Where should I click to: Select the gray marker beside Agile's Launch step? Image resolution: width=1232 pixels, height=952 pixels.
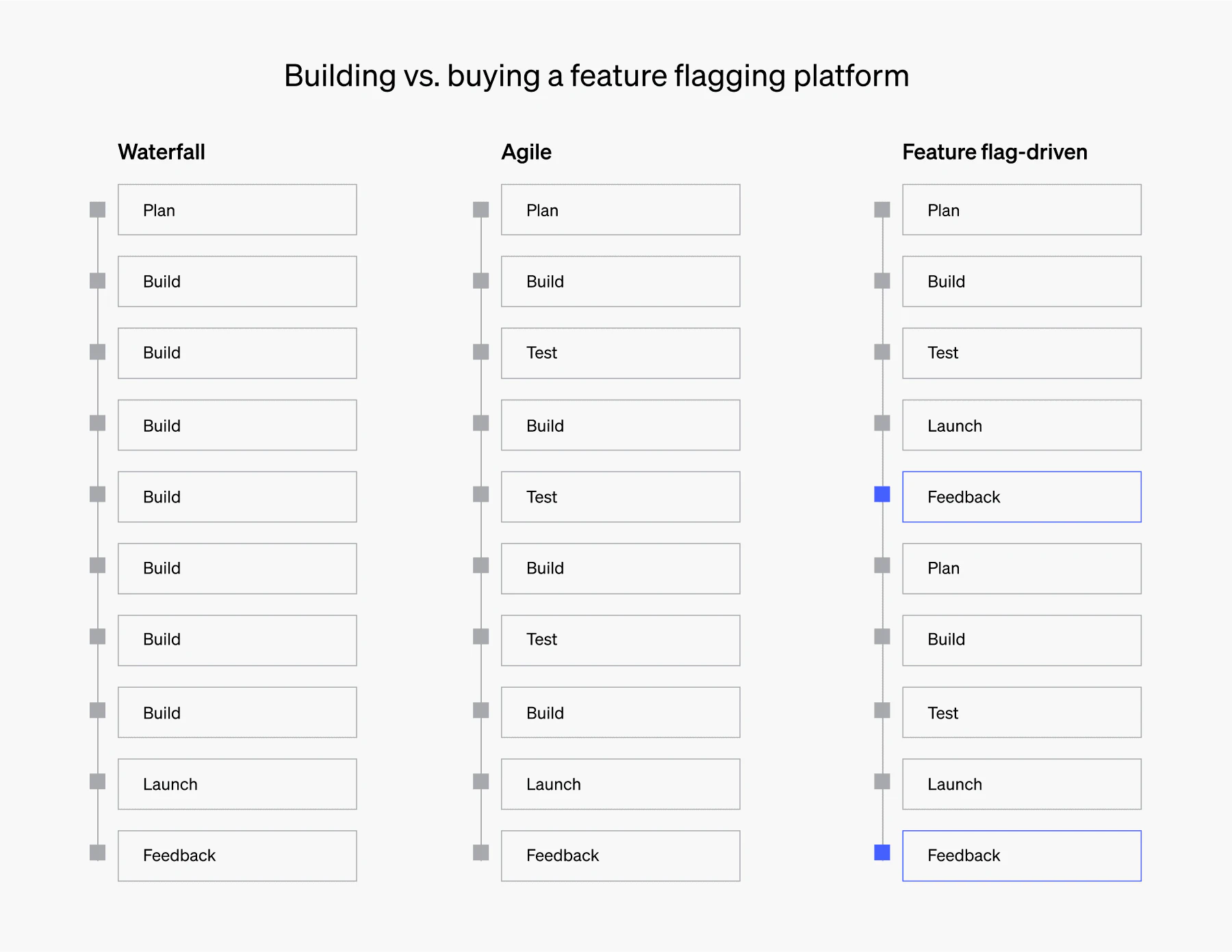[481, 782]
